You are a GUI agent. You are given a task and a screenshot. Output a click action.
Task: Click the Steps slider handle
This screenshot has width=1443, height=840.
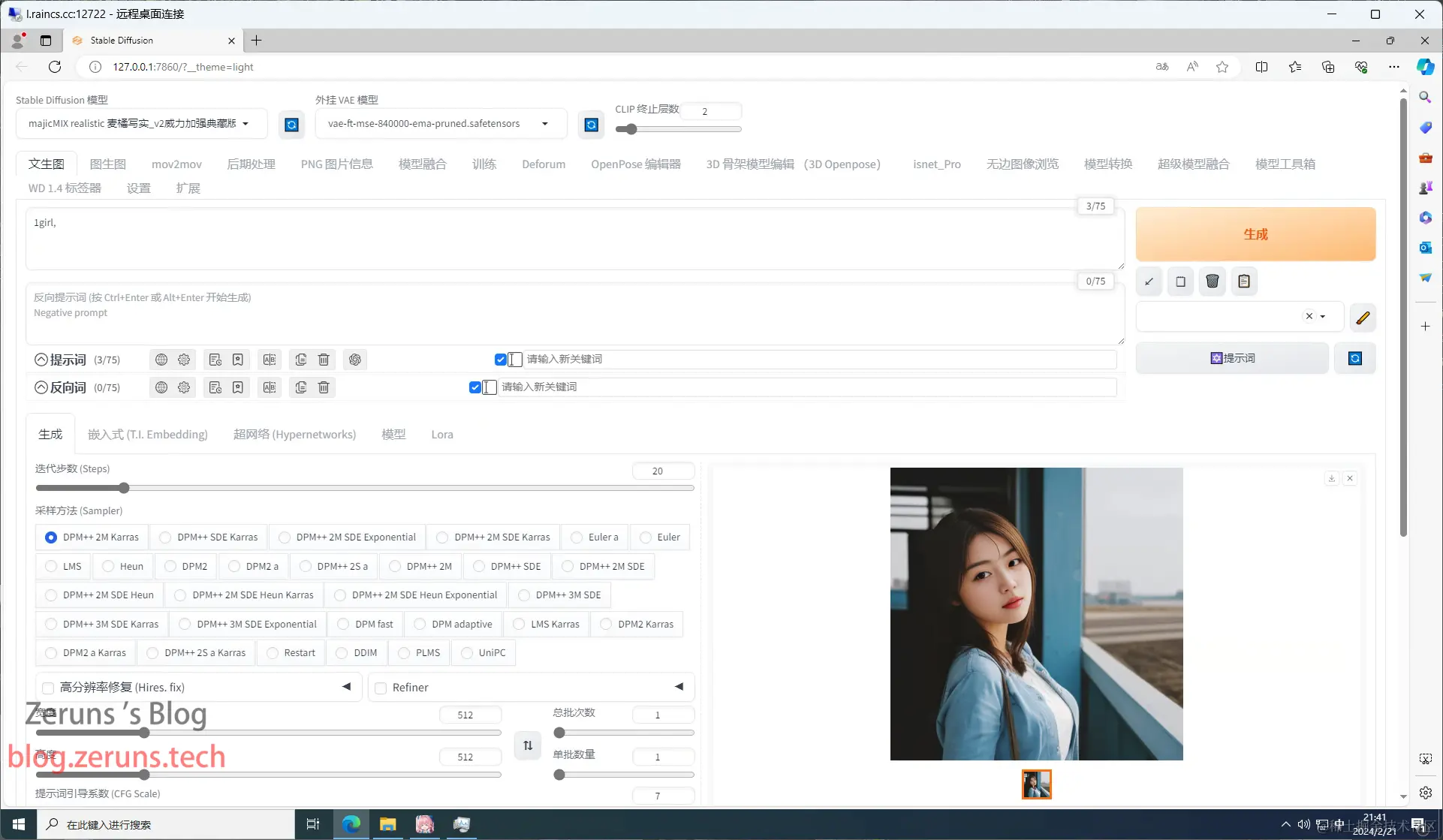tap(124, 488)
